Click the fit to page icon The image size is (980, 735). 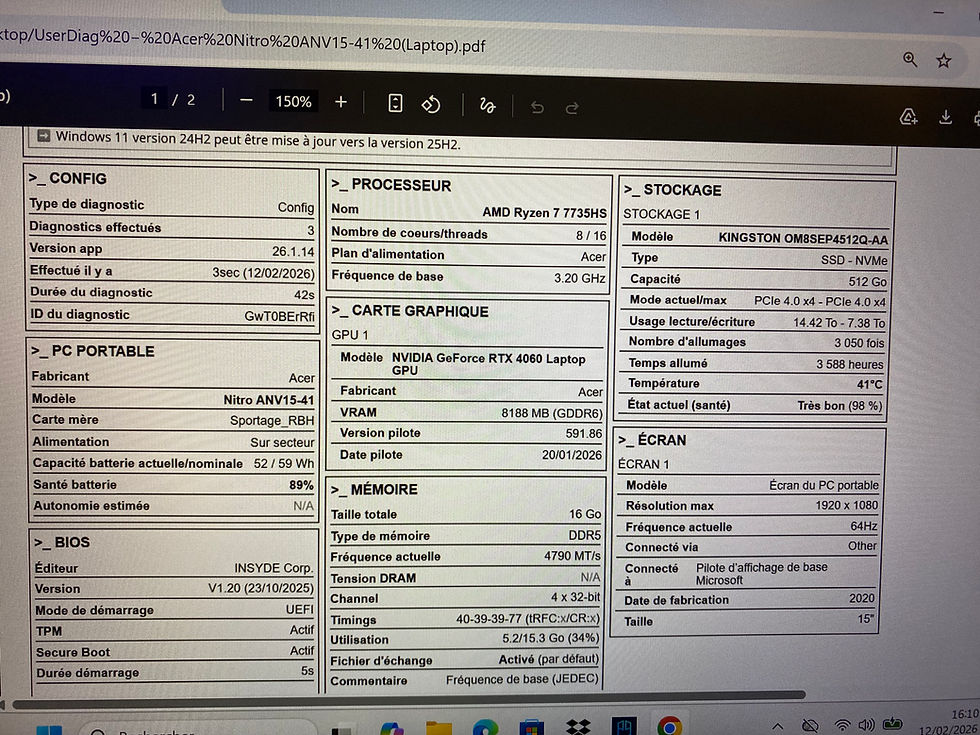pos(395,103)
